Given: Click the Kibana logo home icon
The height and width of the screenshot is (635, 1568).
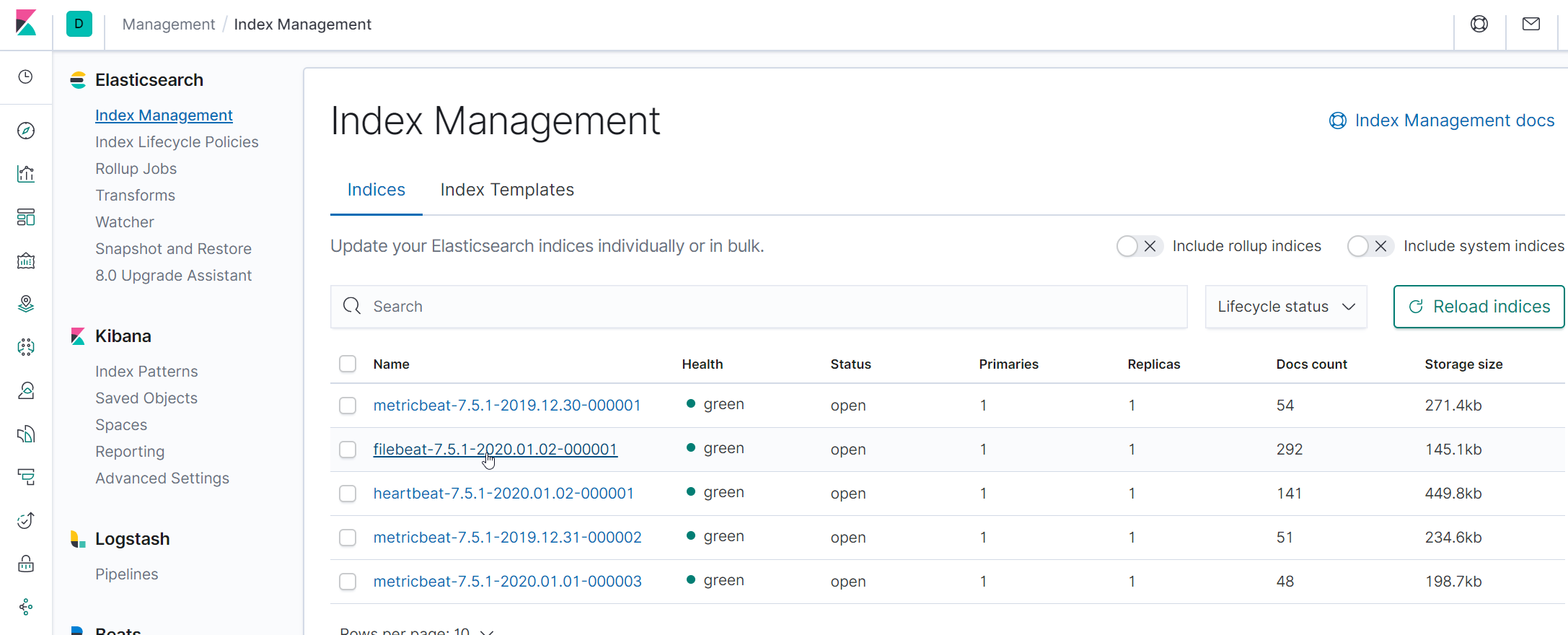Looking at the screenshot, I should pos(26,23).
